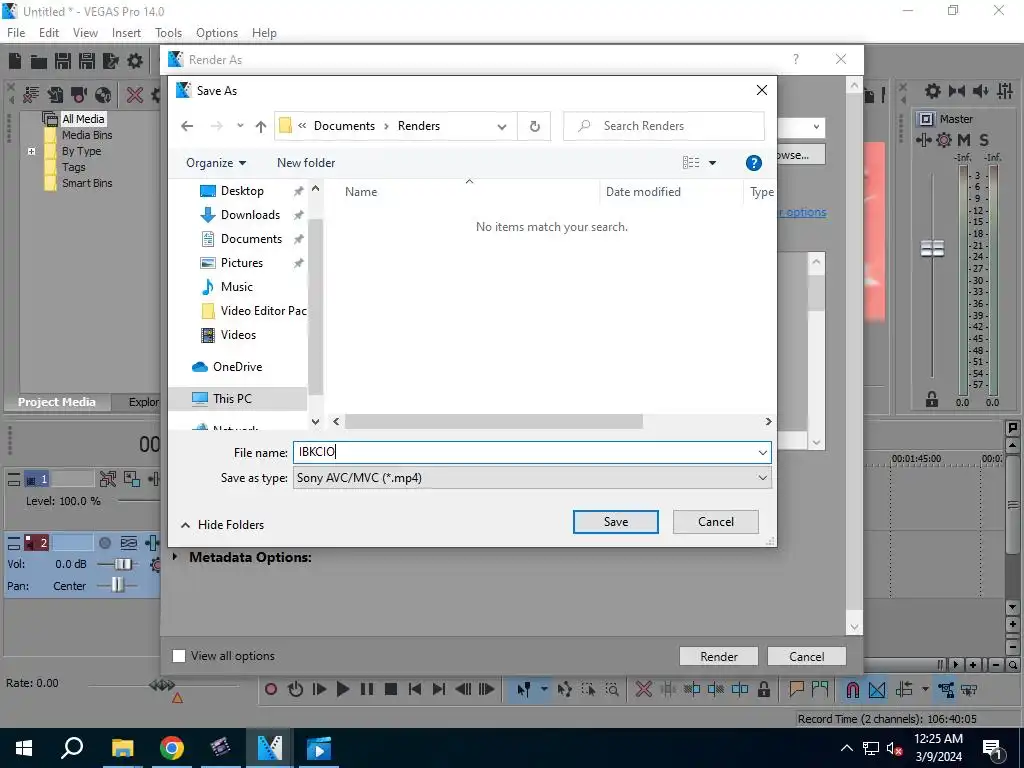This screenshot has width=1024, height=768.
Task: Click the Project Properties gear icon
Action: [135, 61]
